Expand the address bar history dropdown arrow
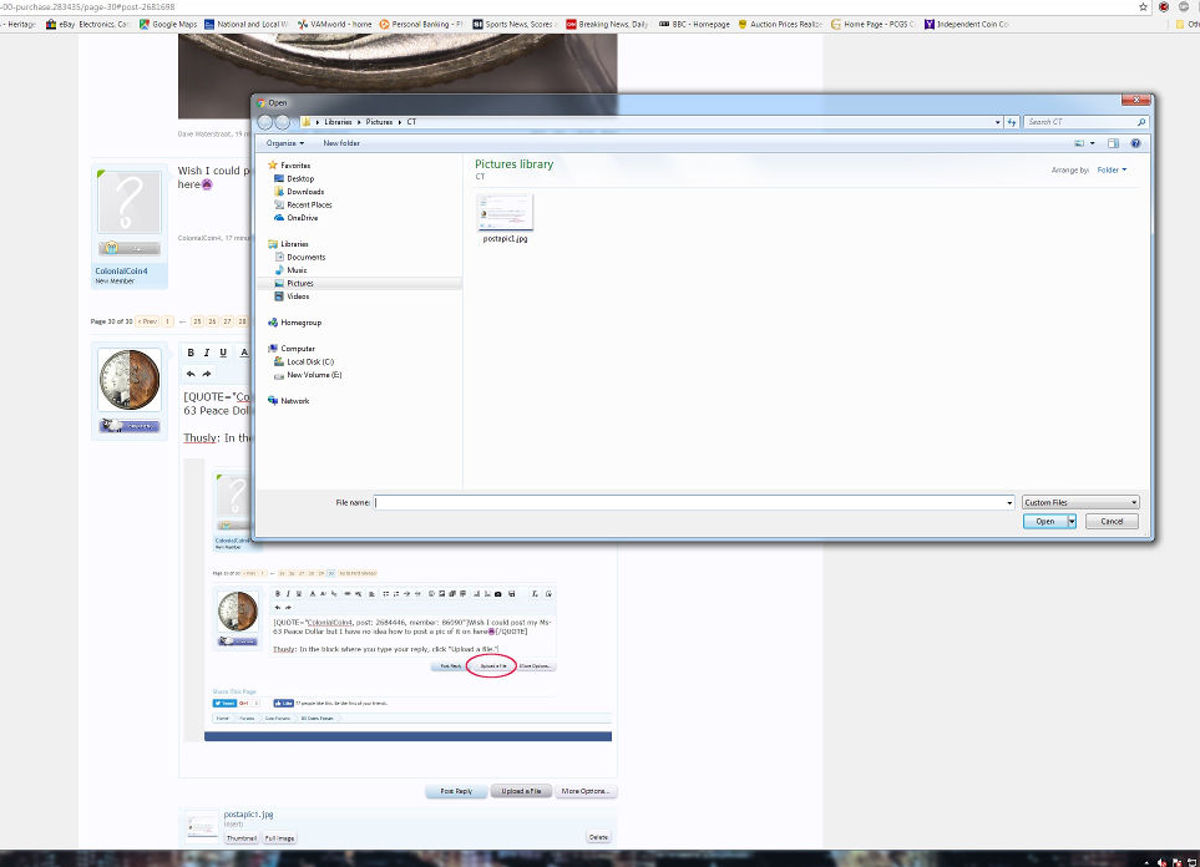1200x867 pixels. click(x=998, y=122)
